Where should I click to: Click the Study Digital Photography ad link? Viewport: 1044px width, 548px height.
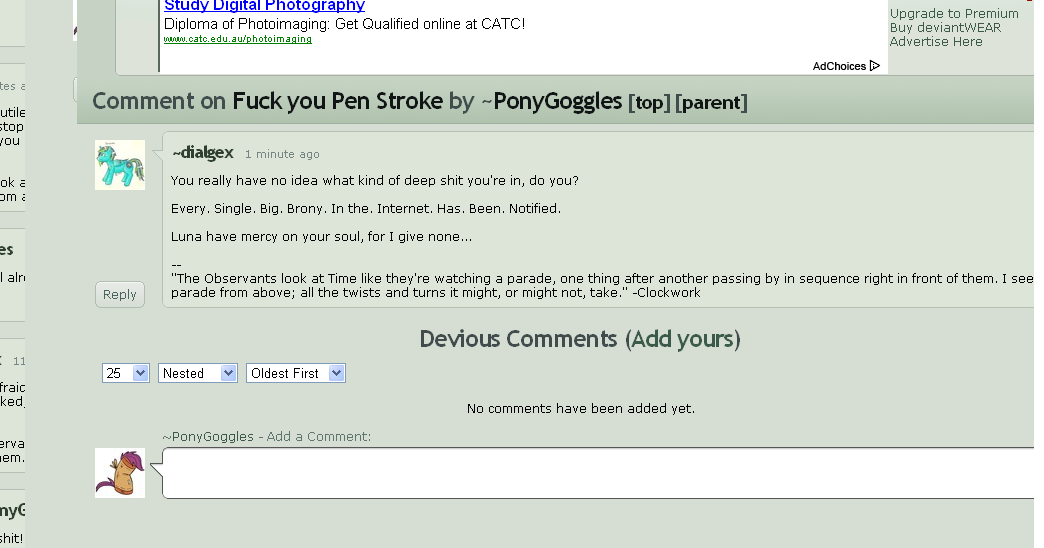264,6
